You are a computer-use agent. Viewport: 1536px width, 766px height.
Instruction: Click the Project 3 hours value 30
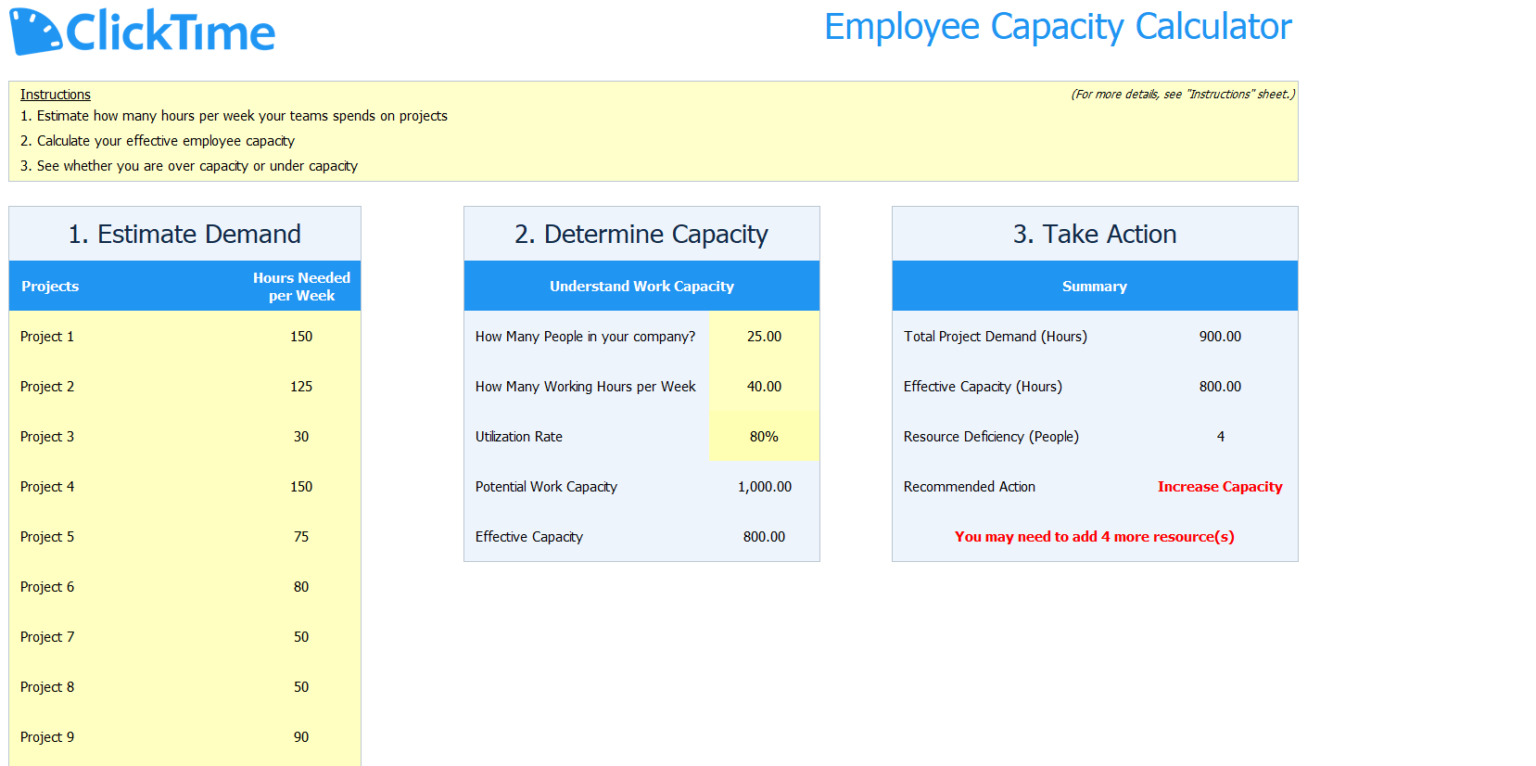pos(301,437)
